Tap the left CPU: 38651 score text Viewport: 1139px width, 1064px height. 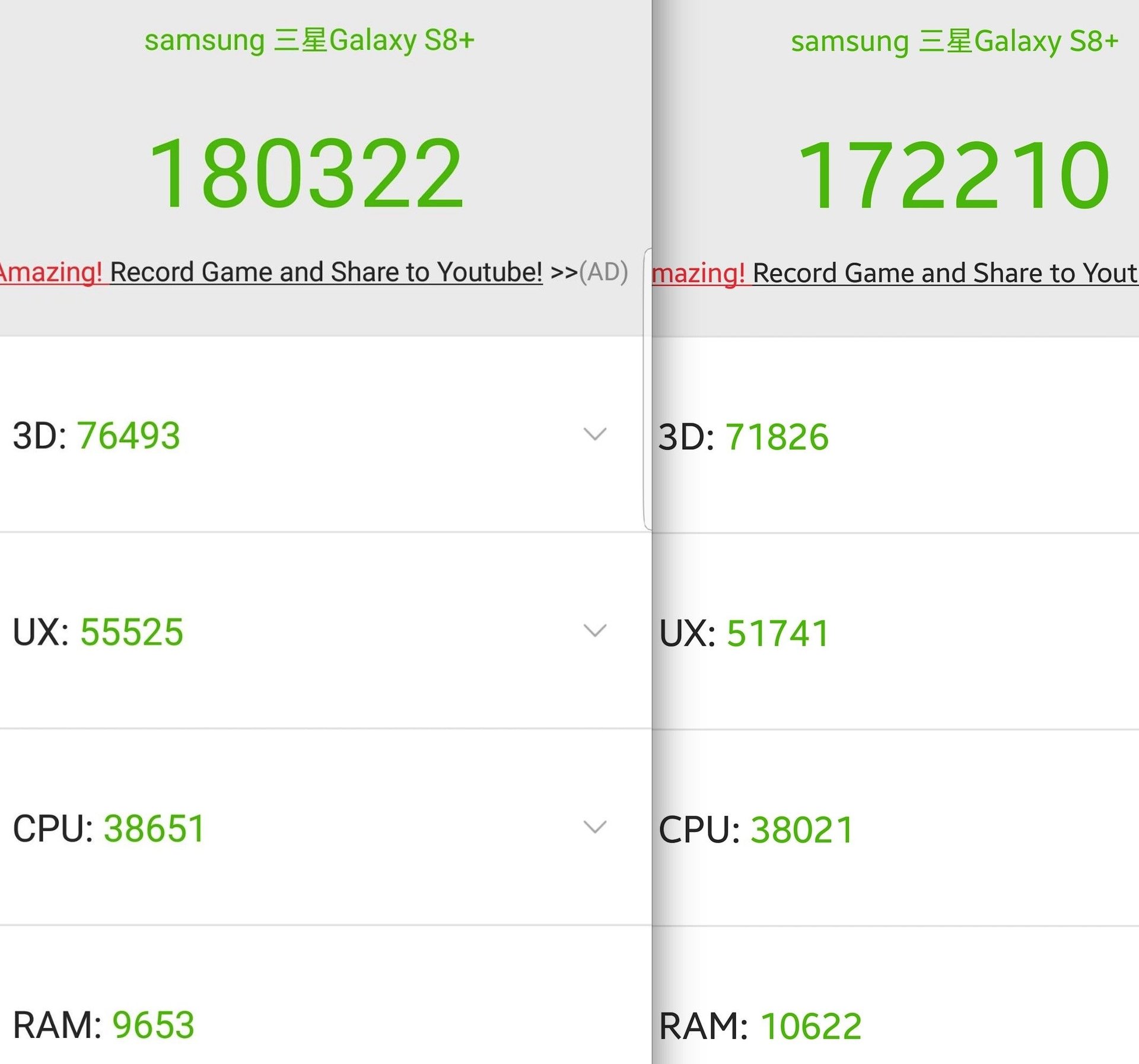pyautogui.click(x=109, y=828)
